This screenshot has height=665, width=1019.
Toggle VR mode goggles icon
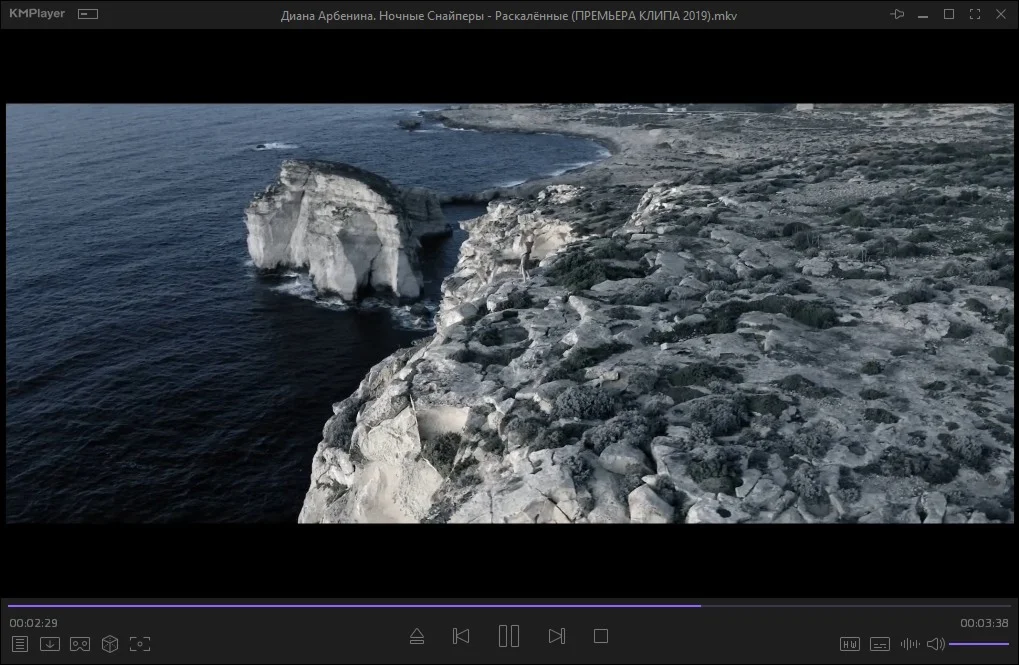point(80,644)
